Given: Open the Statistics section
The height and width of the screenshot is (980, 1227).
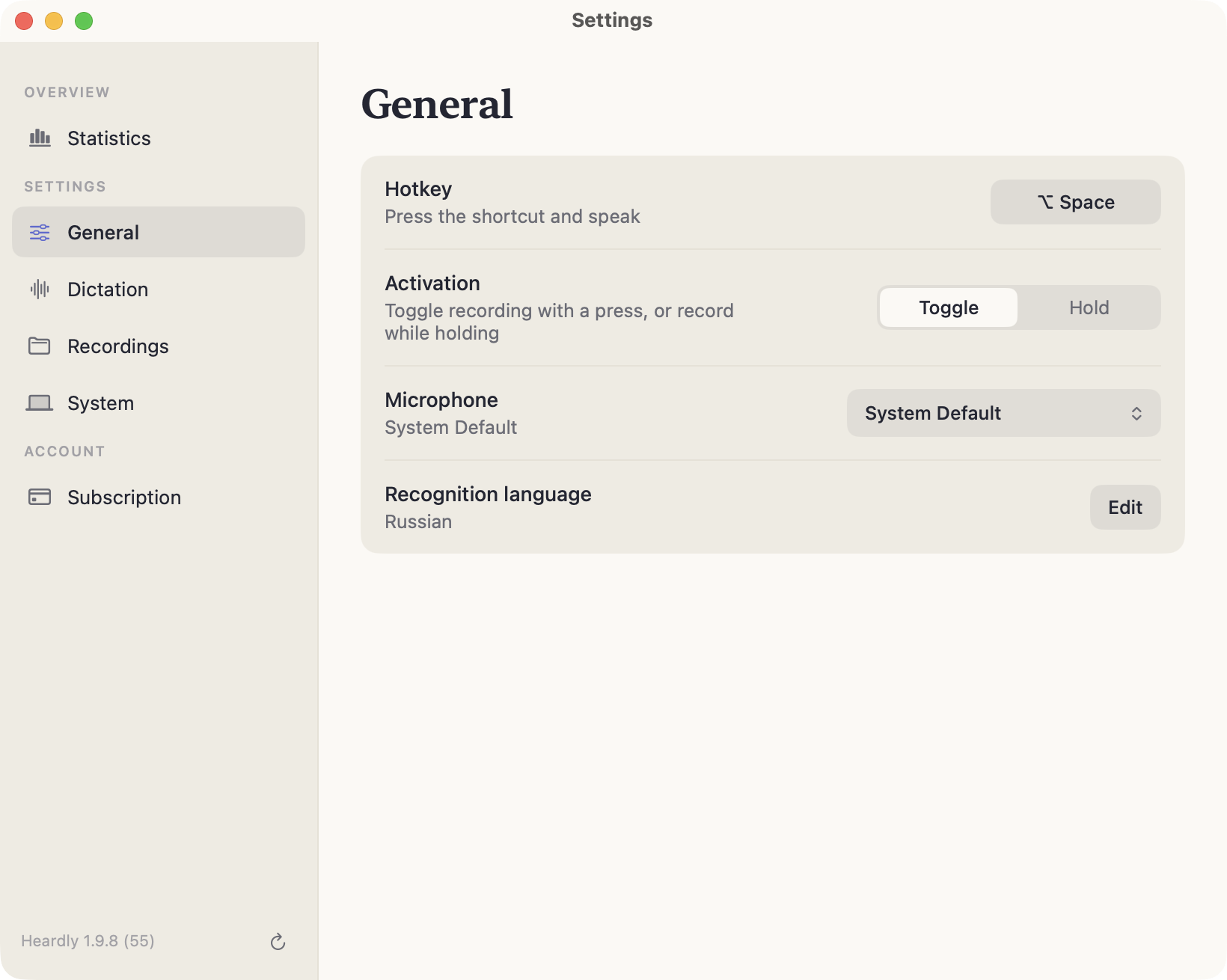Looking at the screenshot, I should tap(159, 138).
